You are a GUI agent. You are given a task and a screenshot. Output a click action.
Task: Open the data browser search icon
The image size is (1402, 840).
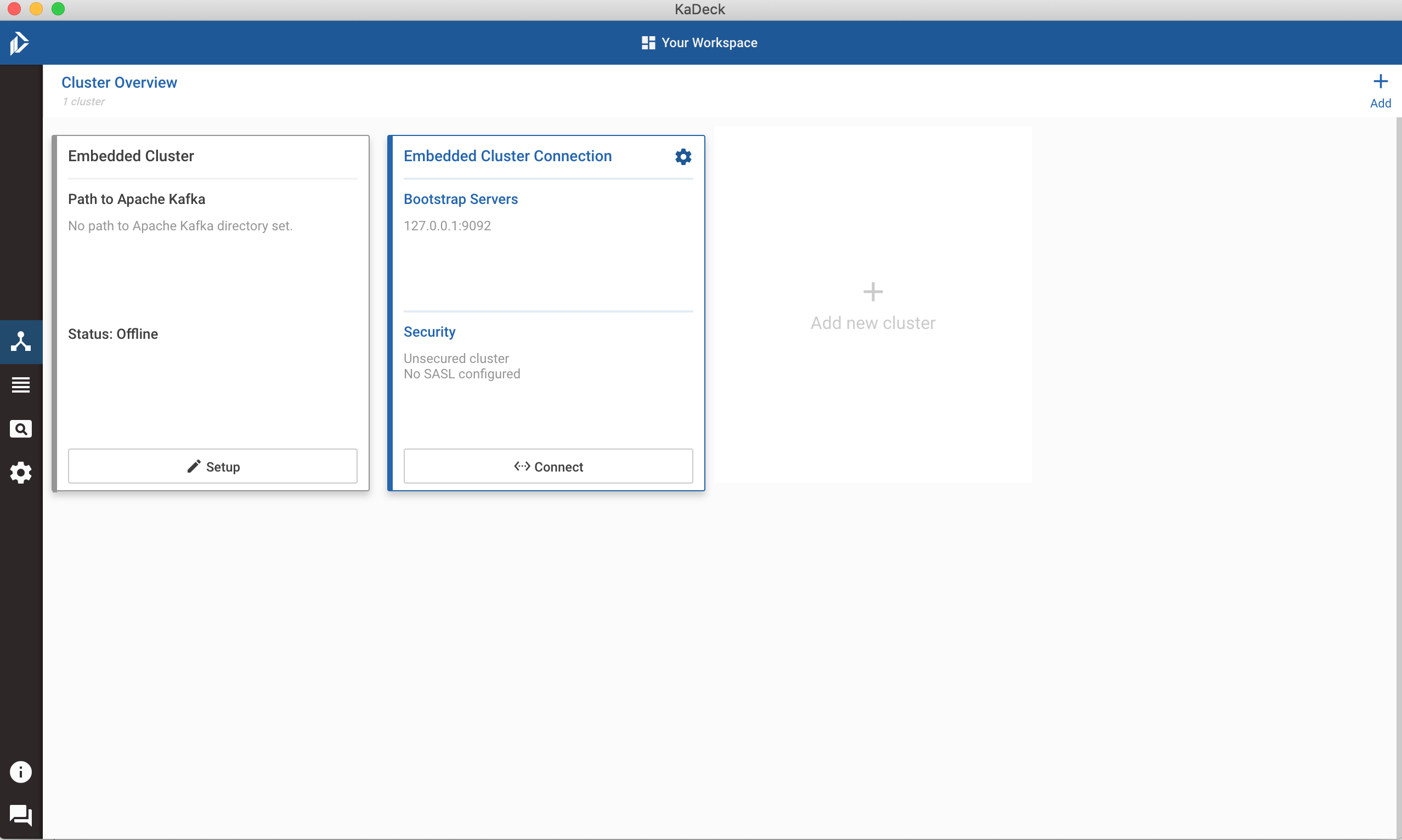pyautogui.click(x=21, y=429)
